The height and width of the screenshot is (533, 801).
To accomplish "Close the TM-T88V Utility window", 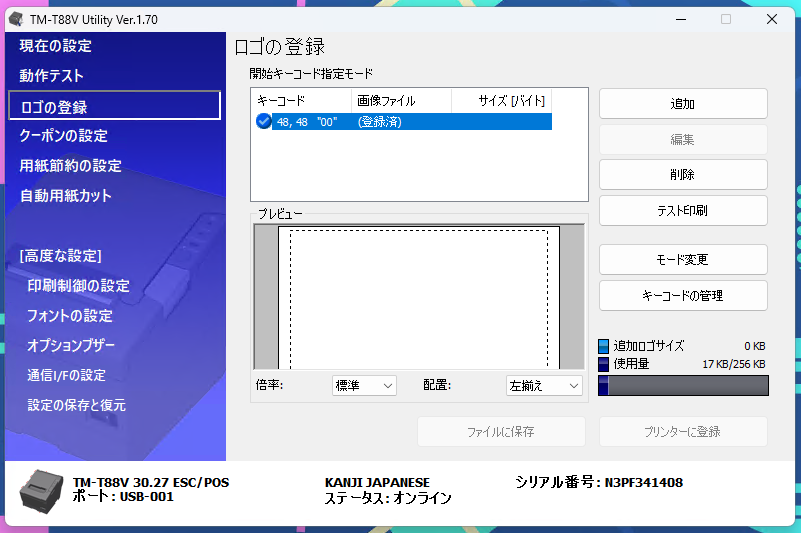I will pyautogui.click(x=772, y=19).
